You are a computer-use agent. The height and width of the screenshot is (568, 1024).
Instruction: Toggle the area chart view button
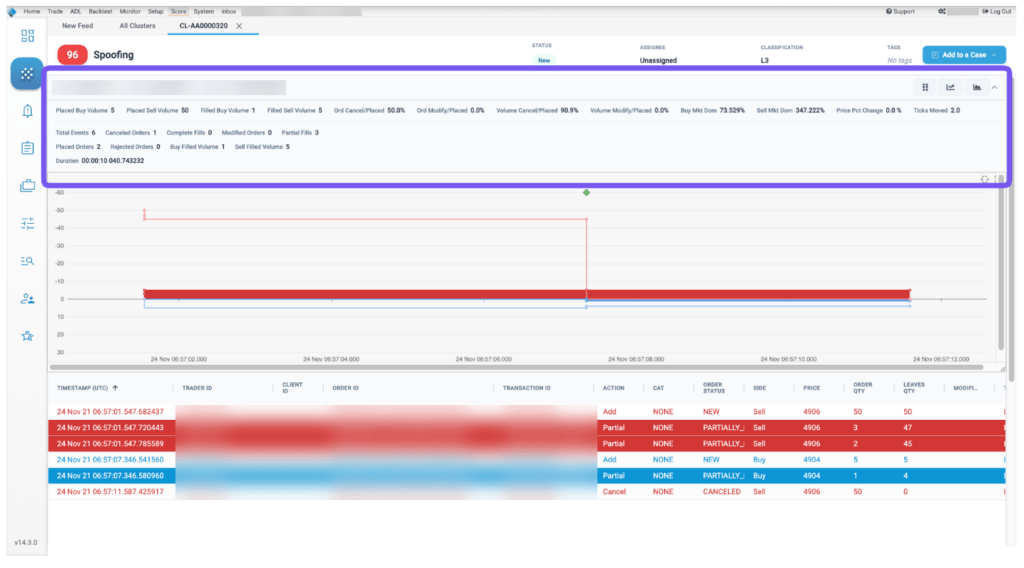pyautogui.click(x=977, y=87)
